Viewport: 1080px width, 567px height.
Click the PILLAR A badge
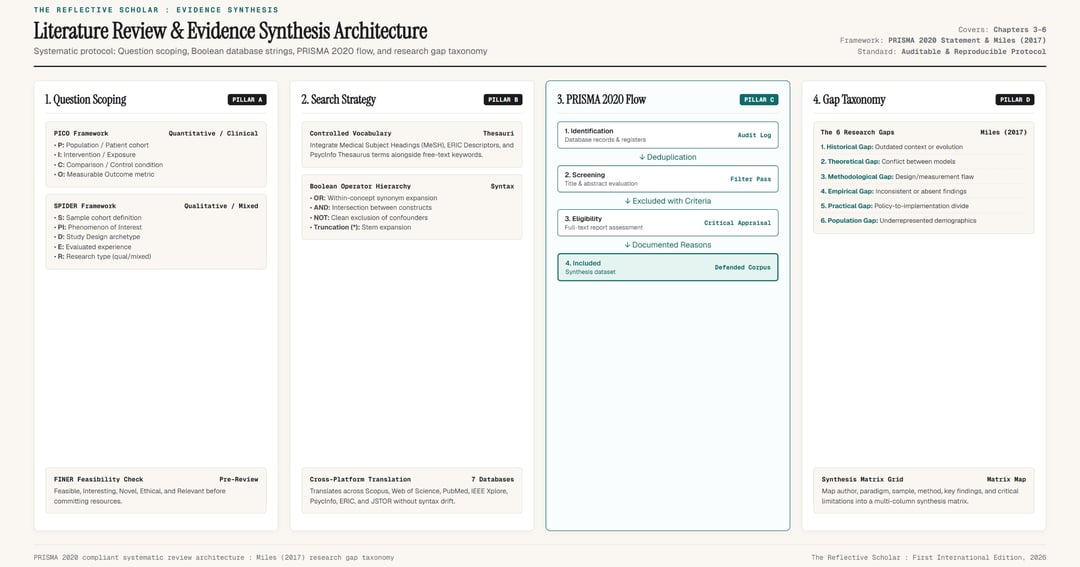(247, 99)
